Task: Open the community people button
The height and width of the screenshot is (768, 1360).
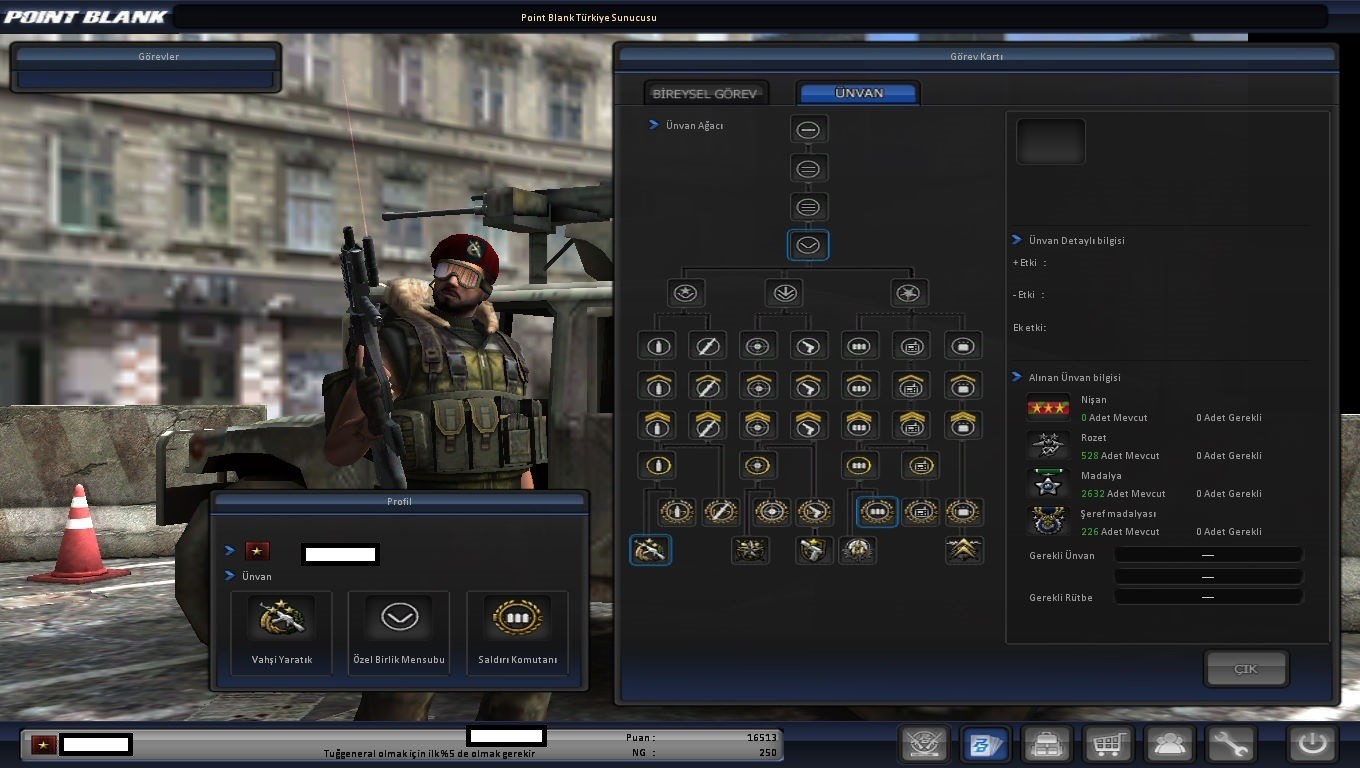Action: coord(1170,744)
